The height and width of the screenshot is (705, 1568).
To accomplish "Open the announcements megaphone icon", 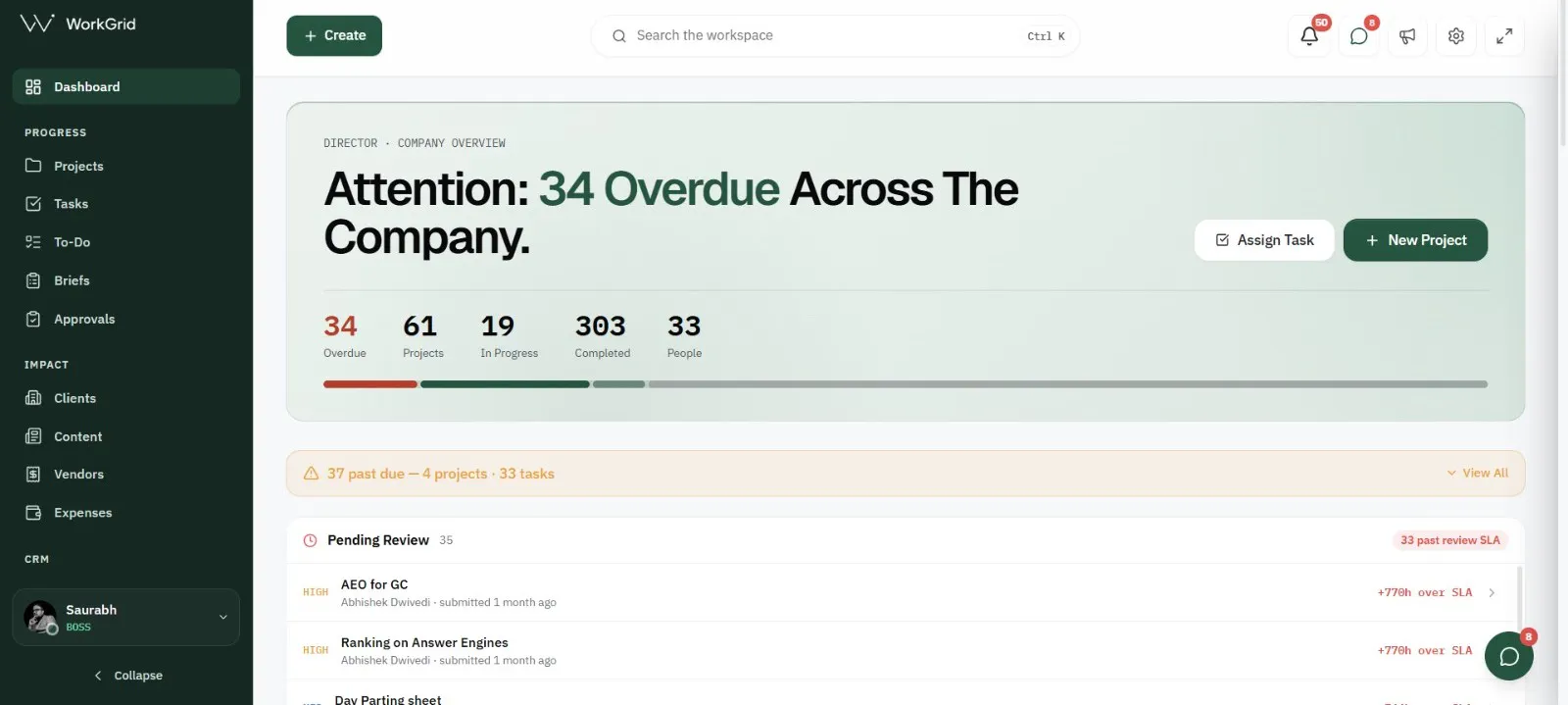I will [1407, 36].
